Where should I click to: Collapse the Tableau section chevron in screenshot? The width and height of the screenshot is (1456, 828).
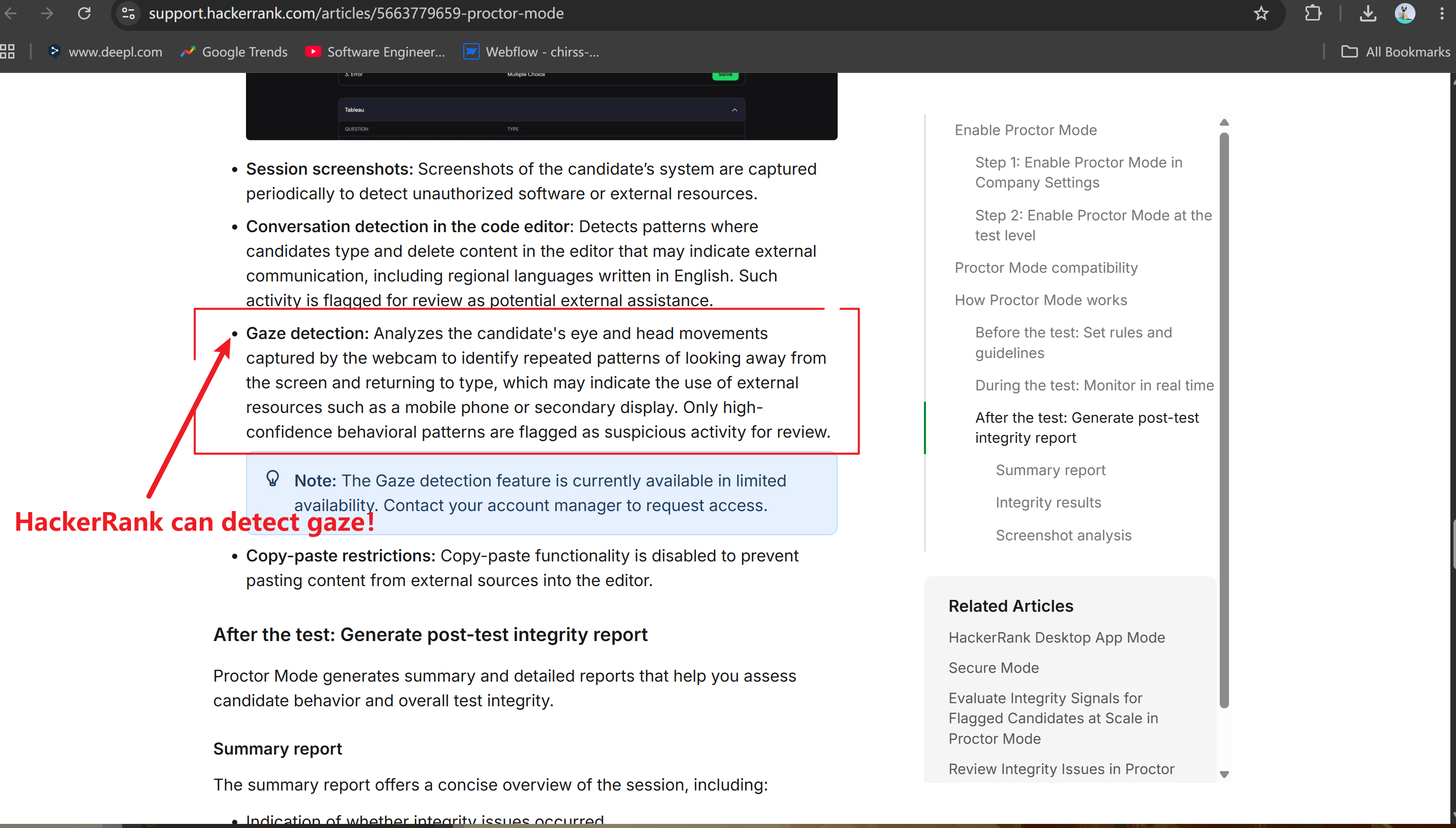coord(734,110)
